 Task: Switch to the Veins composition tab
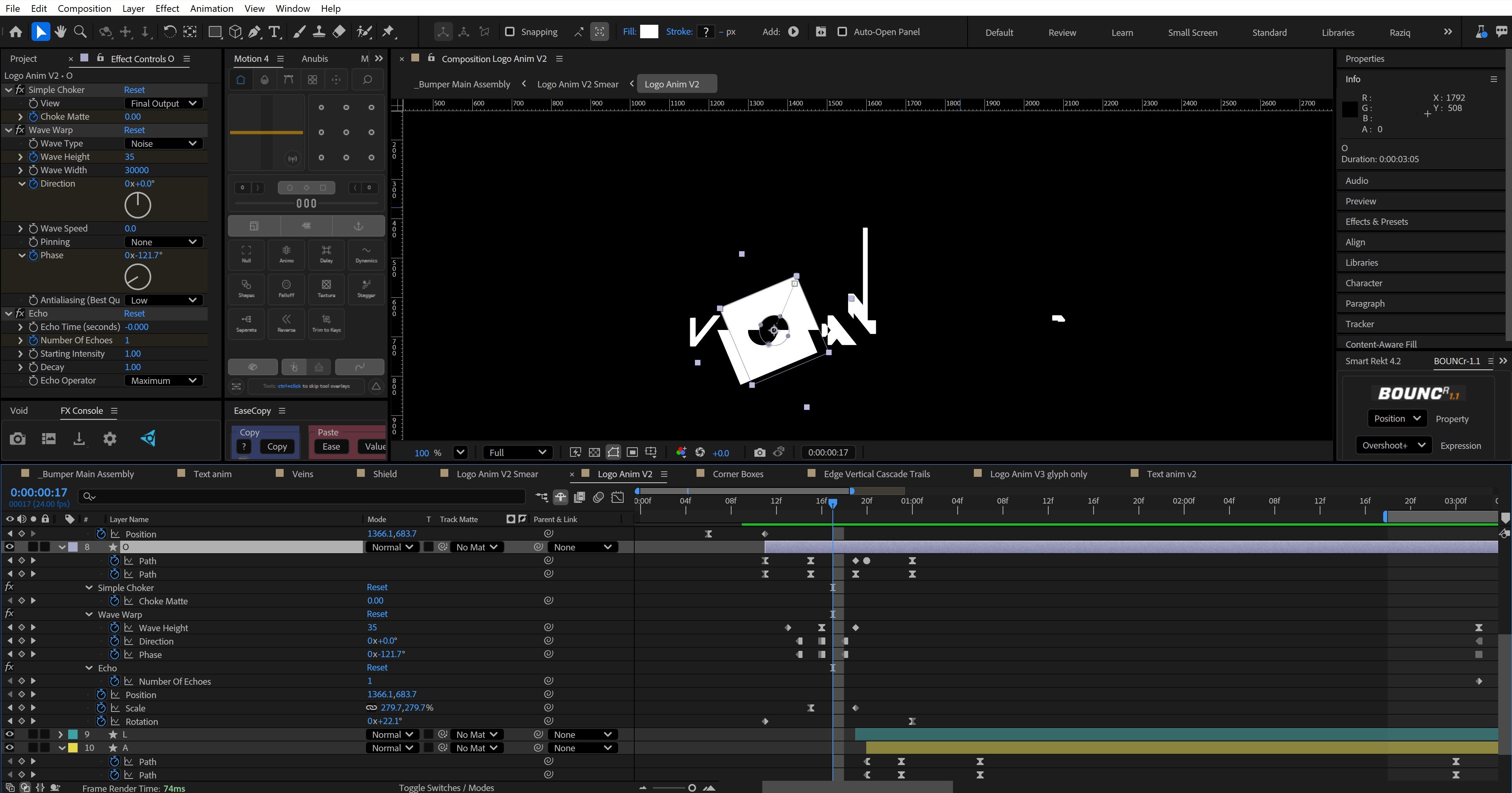pyautogui.click(x=302, y=474)
